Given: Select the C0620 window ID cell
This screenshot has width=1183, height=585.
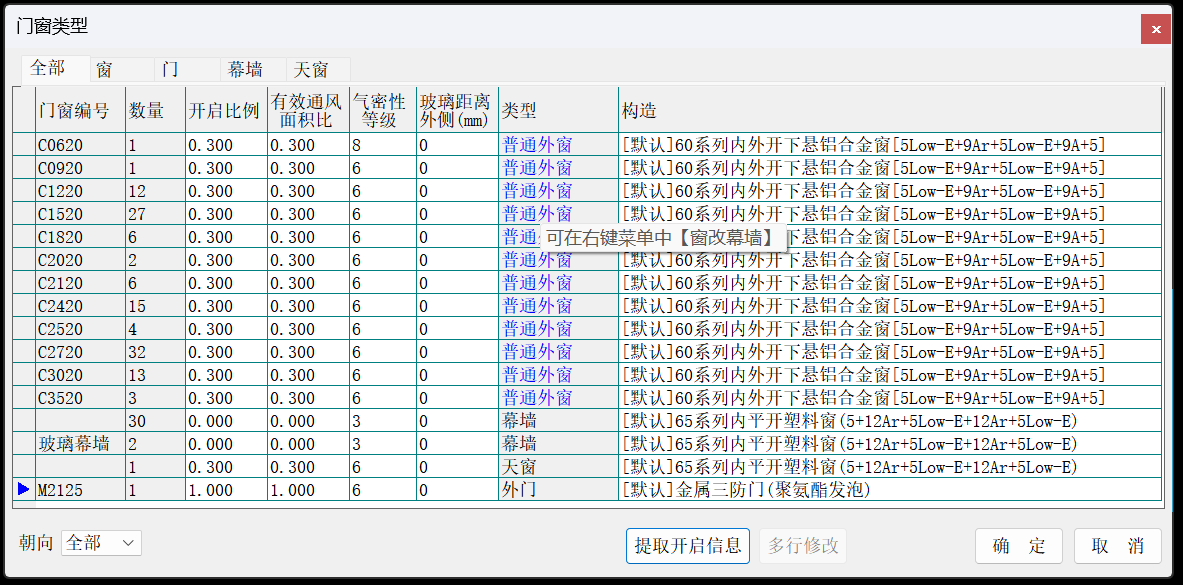Looking at the screenshot, I should coord(80,145).
